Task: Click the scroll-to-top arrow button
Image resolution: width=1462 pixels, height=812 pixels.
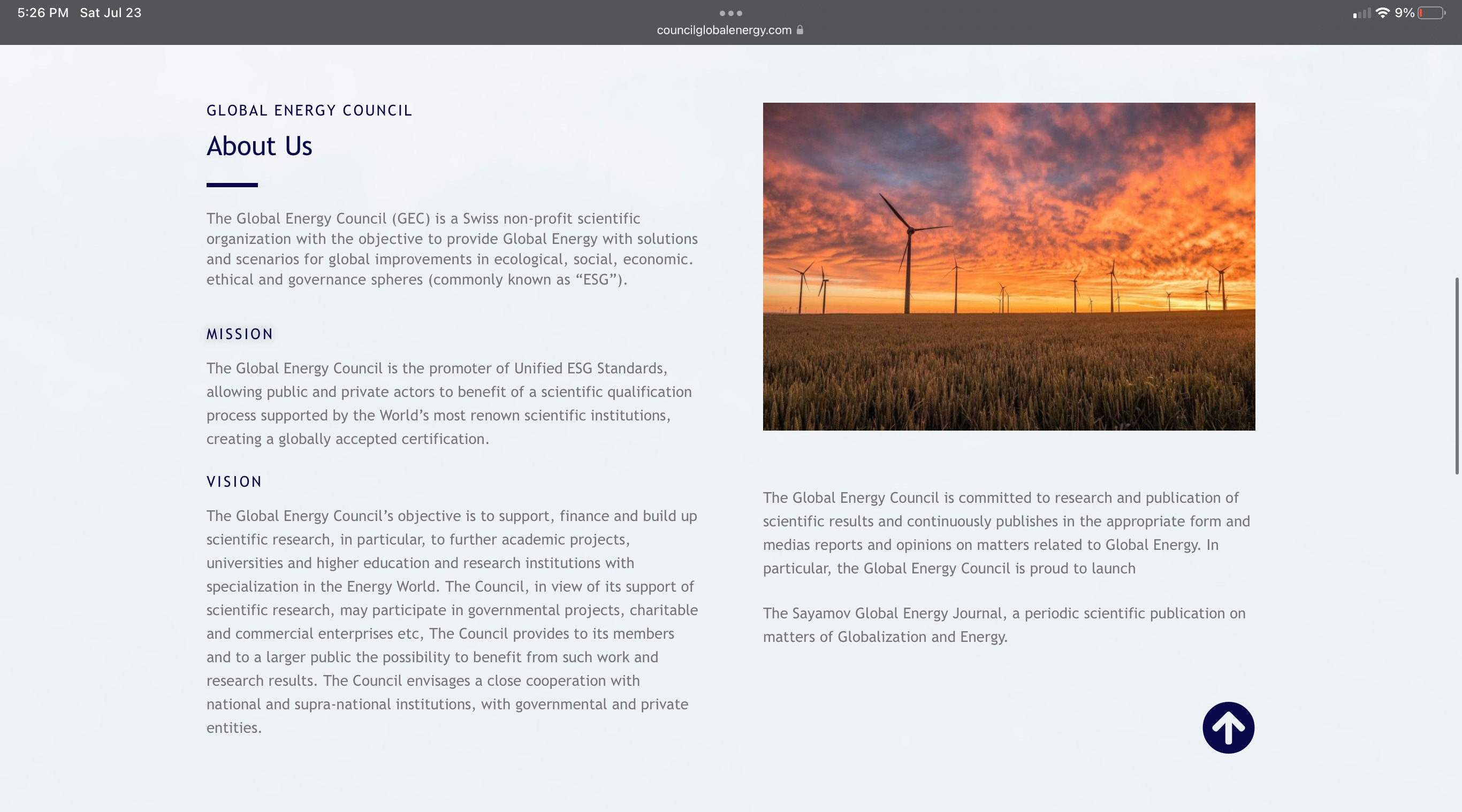Action: click(1228, 727)
